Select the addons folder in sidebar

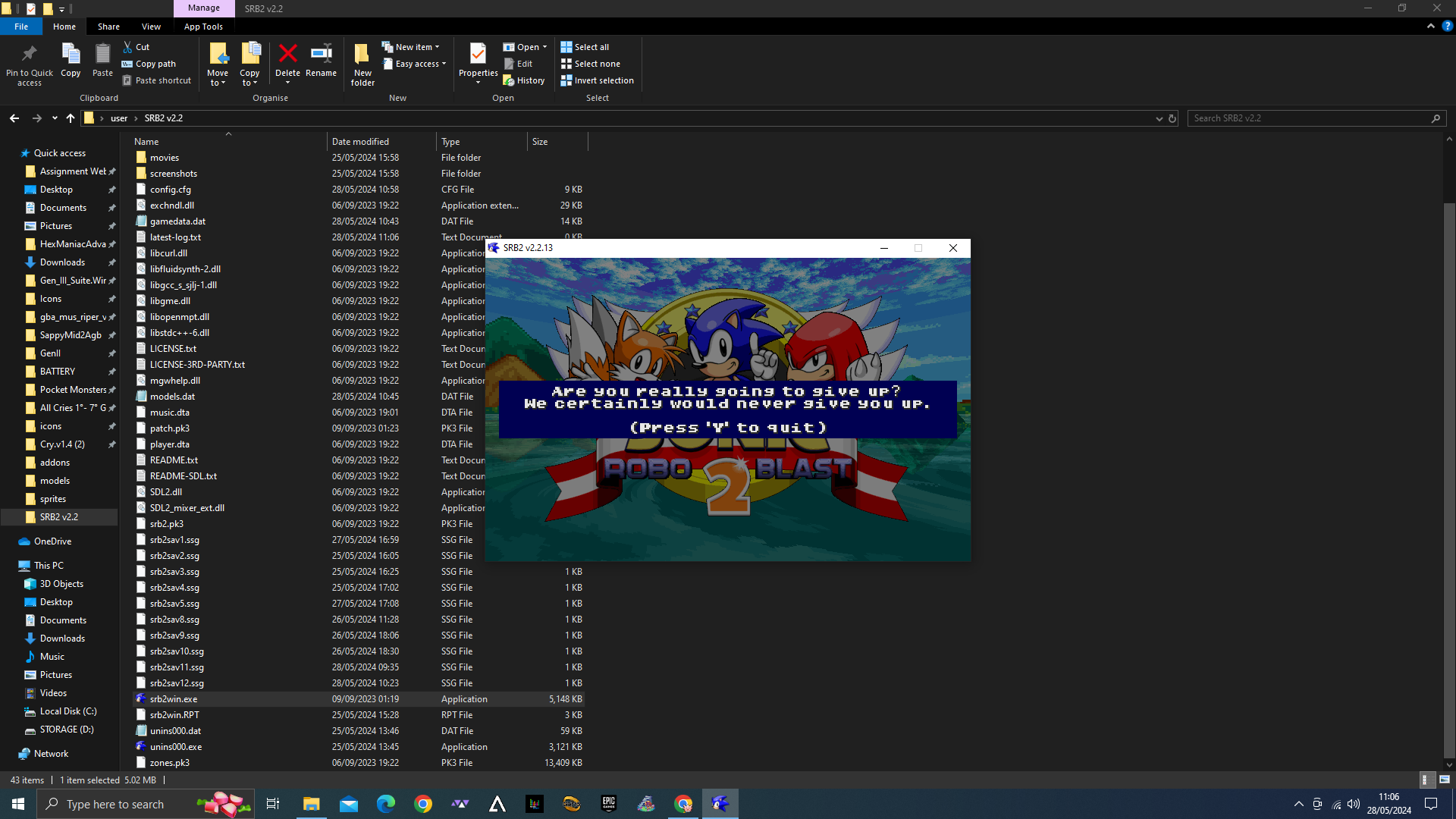[55, 463]
